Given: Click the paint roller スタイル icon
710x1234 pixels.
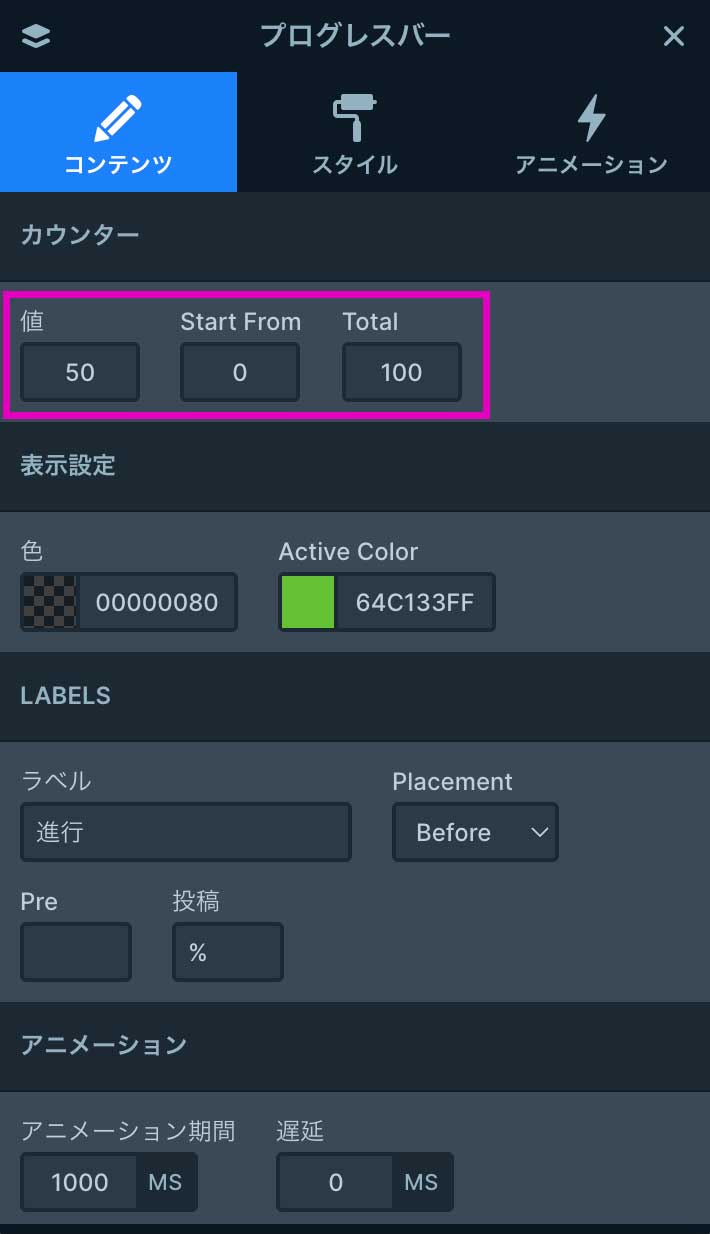Looking at the screenshot, I should (x=354, y=119).
